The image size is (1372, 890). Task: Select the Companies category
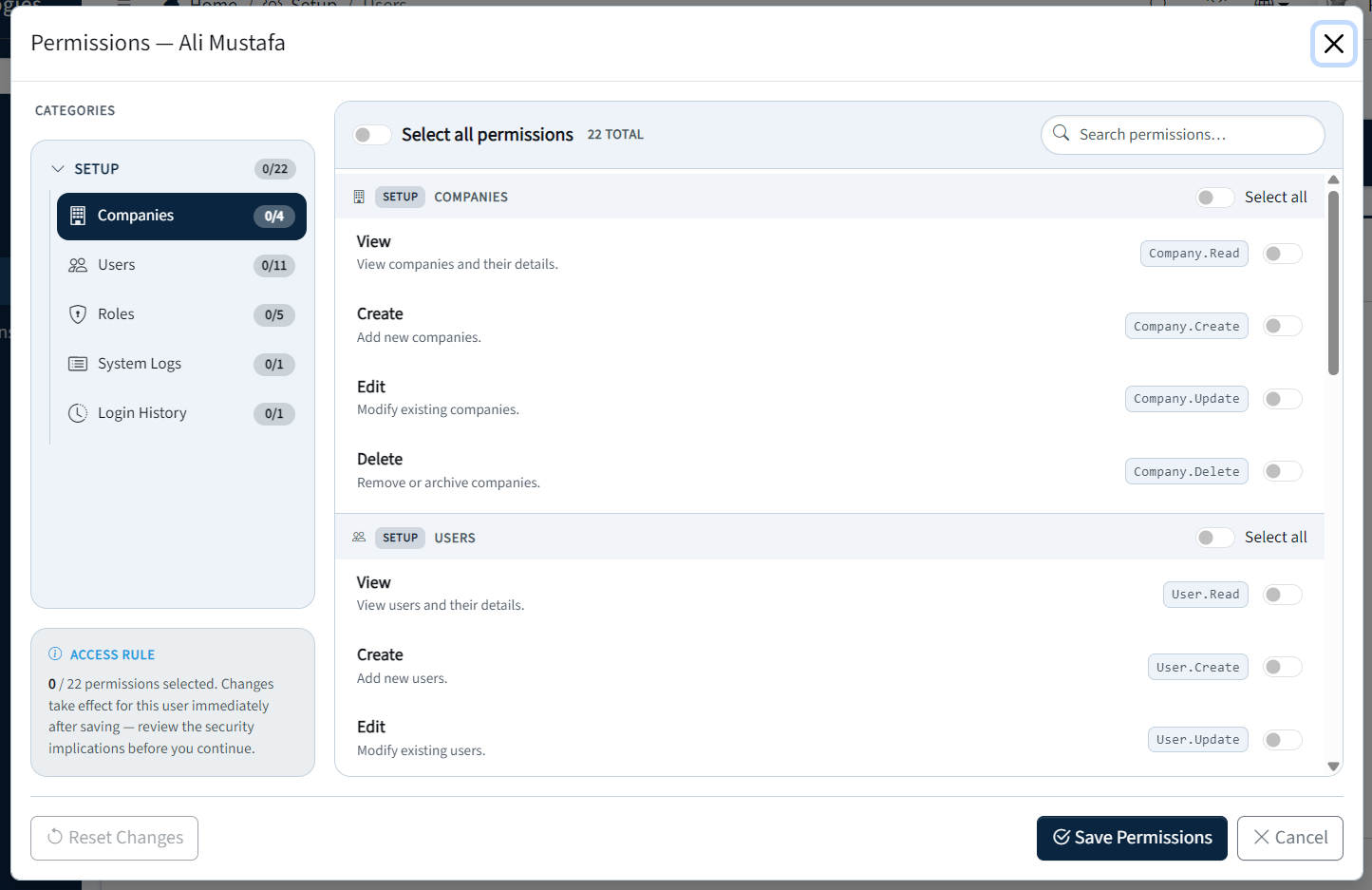[181, 217]
